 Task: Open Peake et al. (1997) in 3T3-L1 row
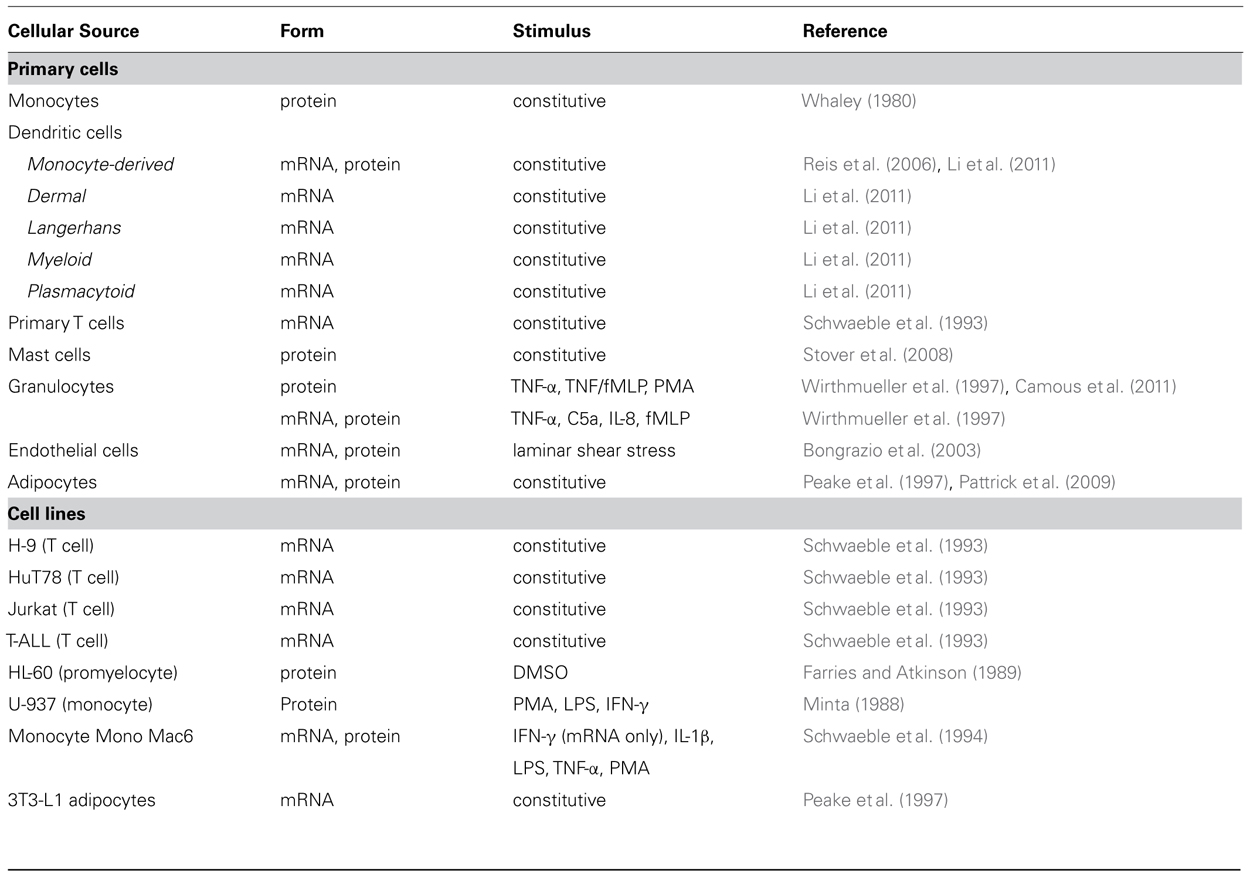click(875, 800)
